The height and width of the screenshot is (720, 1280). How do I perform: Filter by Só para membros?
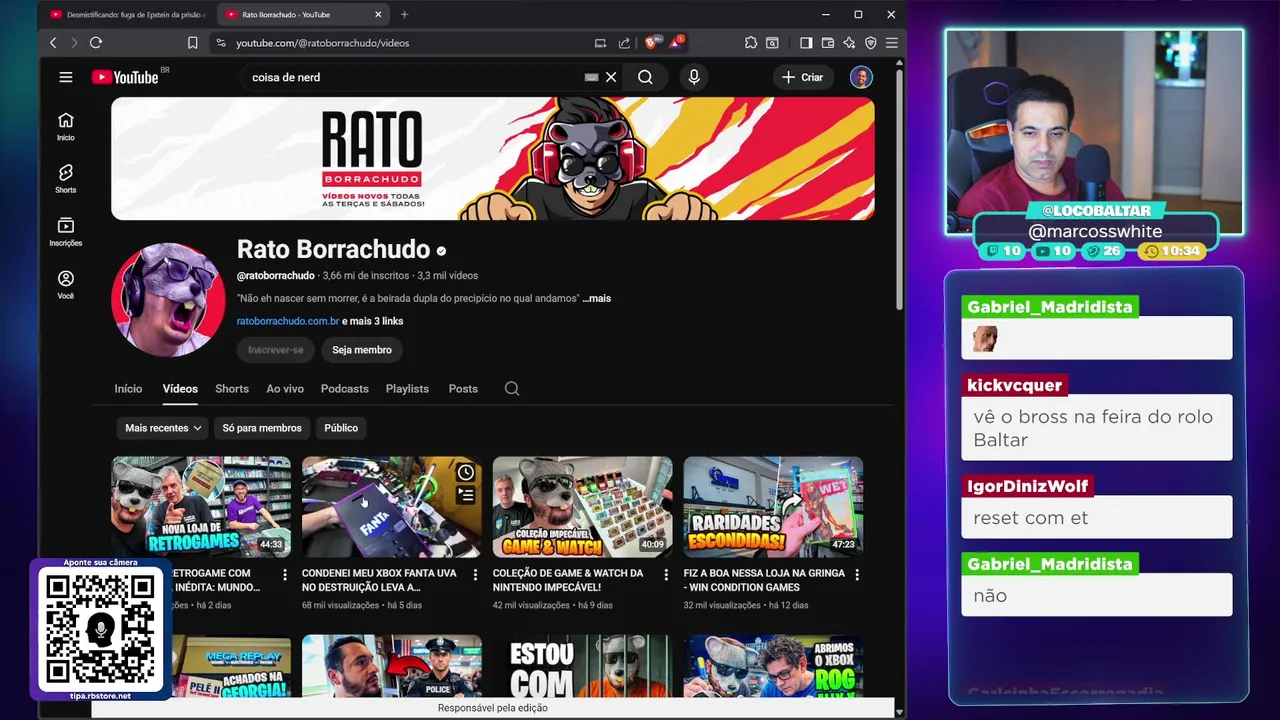(262, 428)
